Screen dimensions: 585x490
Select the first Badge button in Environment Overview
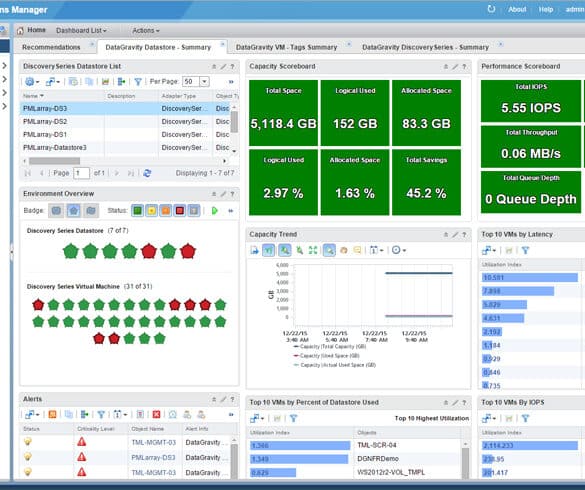[56, 210]
